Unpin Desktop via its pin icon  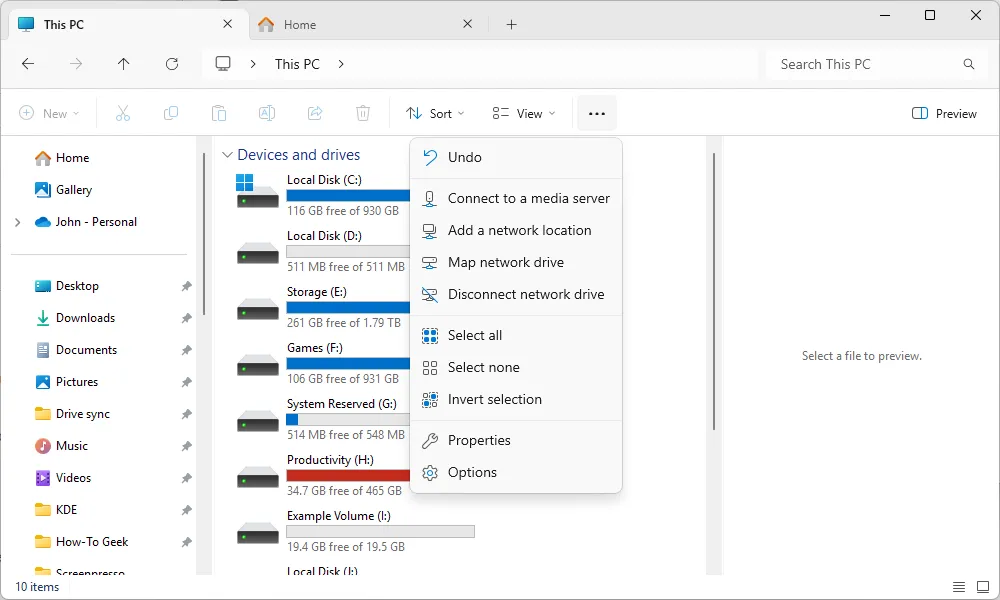pyautogui.click(x=186, y=286)
